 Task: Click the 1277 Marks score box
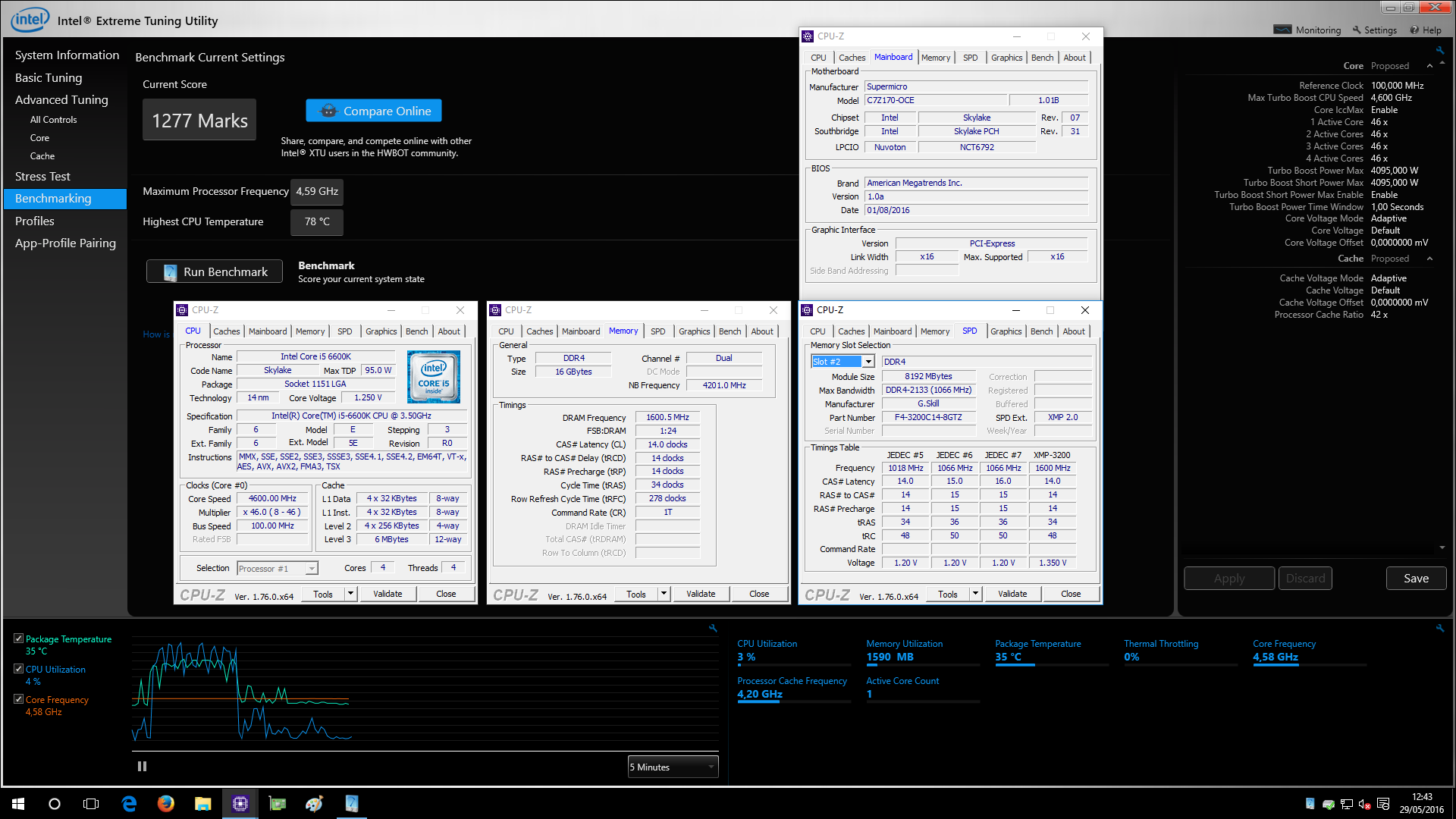tap(199, 120)
